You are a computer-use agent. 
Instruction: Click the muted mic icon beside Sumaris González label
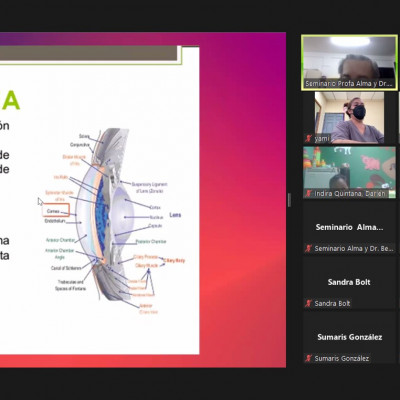[308, 358]
